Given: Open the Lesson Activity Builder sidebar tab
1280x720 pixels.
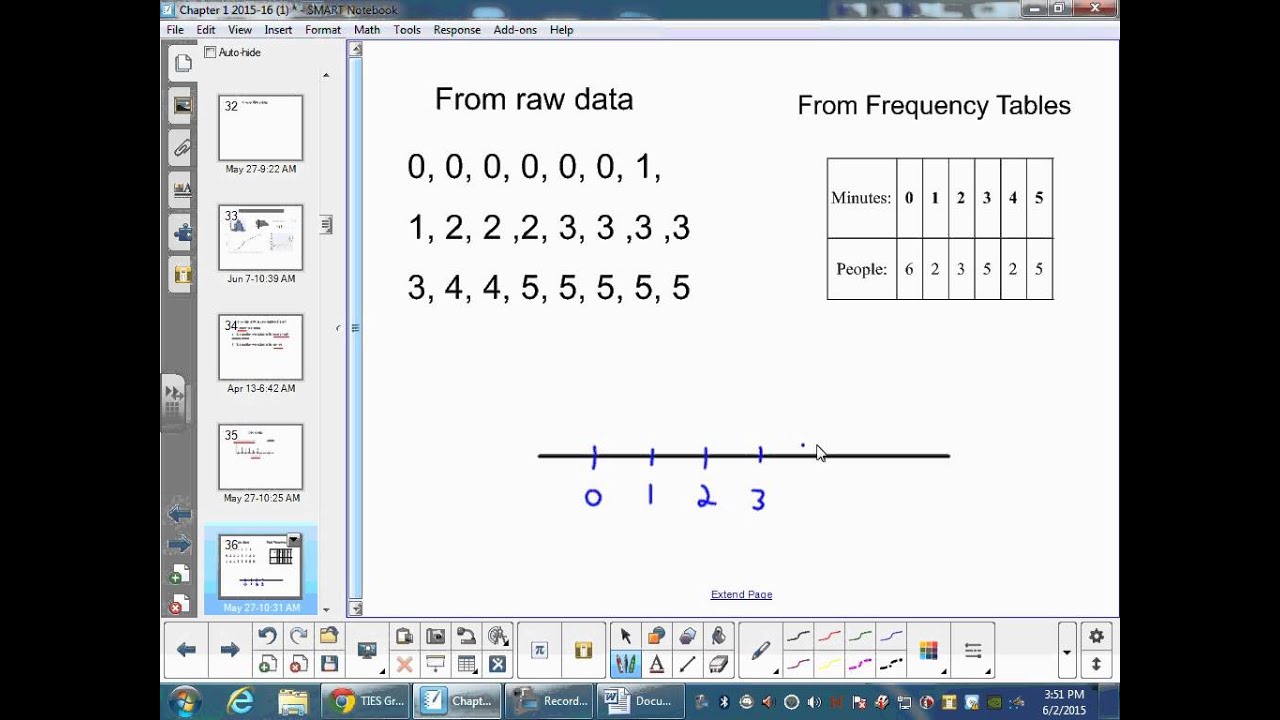Looking at the screenshot, I should point(182,274).
